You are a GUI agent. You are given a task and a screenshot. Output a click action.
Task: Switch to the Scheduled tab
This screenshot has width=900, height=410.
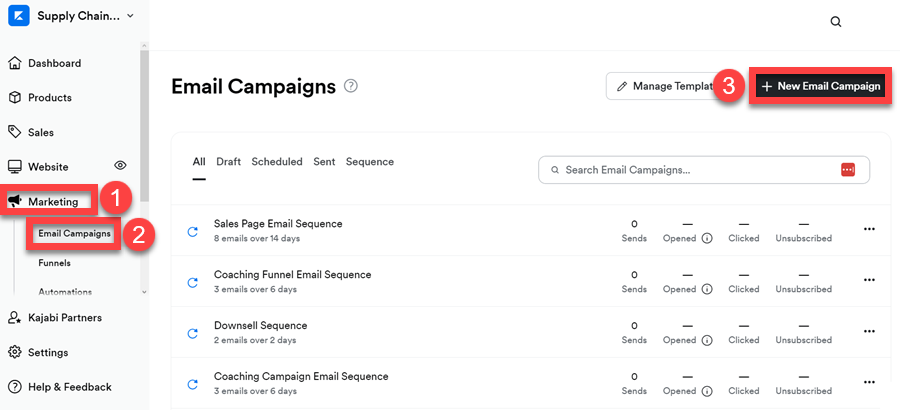click(x=277, y=162)
